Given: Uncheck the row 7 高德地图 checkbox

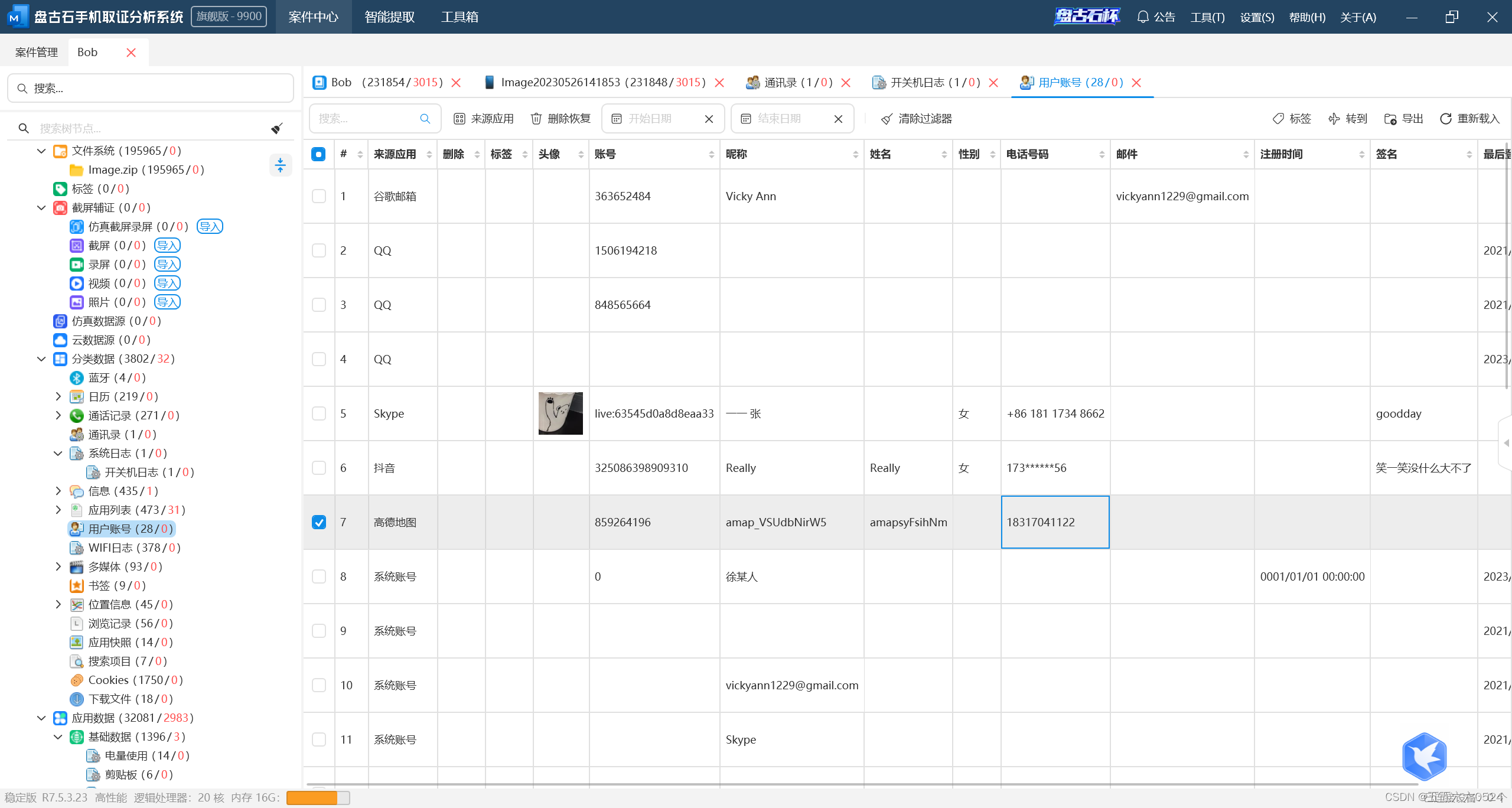Looking at the screenshot, I should click(318, 522).
